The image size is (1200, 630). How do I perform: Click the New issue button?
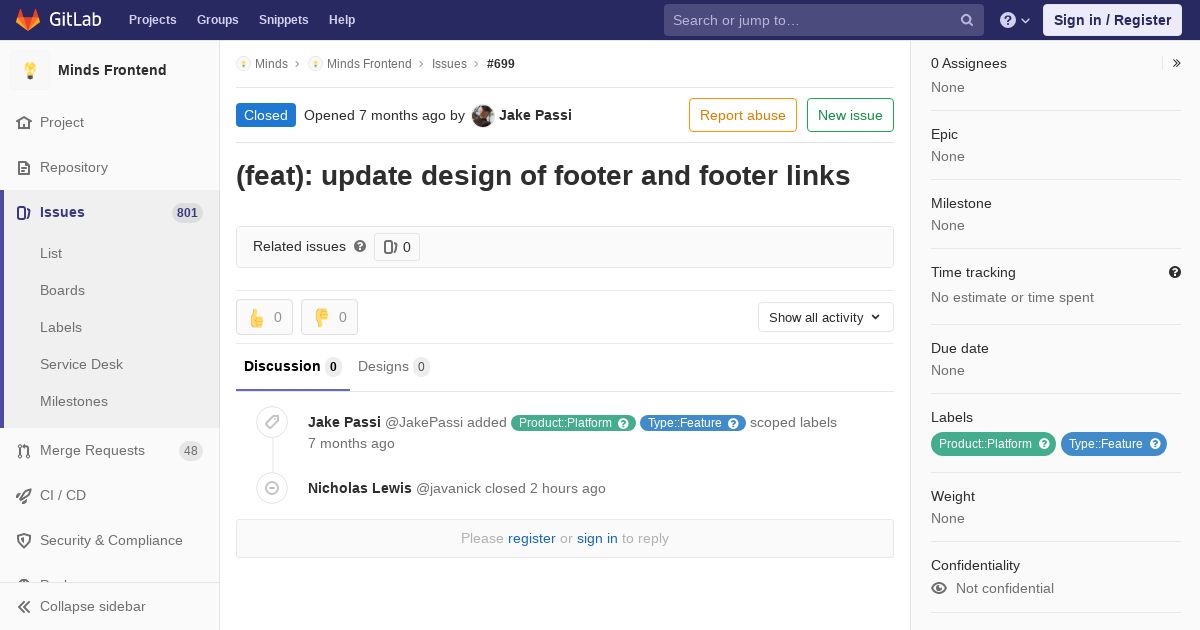(850, 115)
